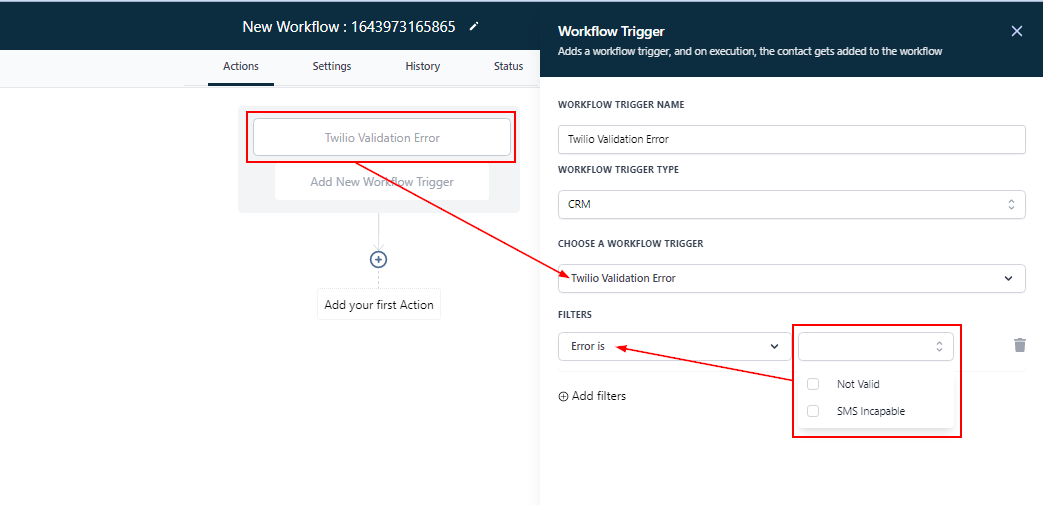The image size is (1043, 505).
Task: Click the Workflow Trigger Name input field
Action: coord(791,139)
